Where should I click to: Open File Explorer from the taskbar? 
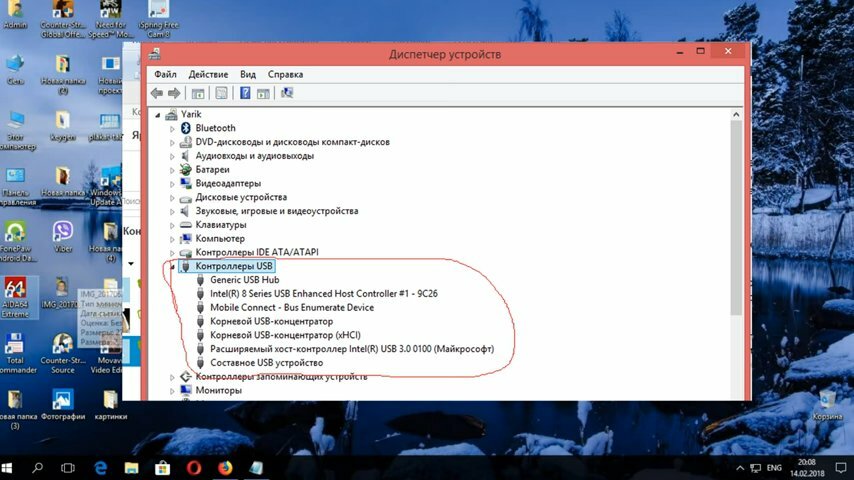[131, 468]
